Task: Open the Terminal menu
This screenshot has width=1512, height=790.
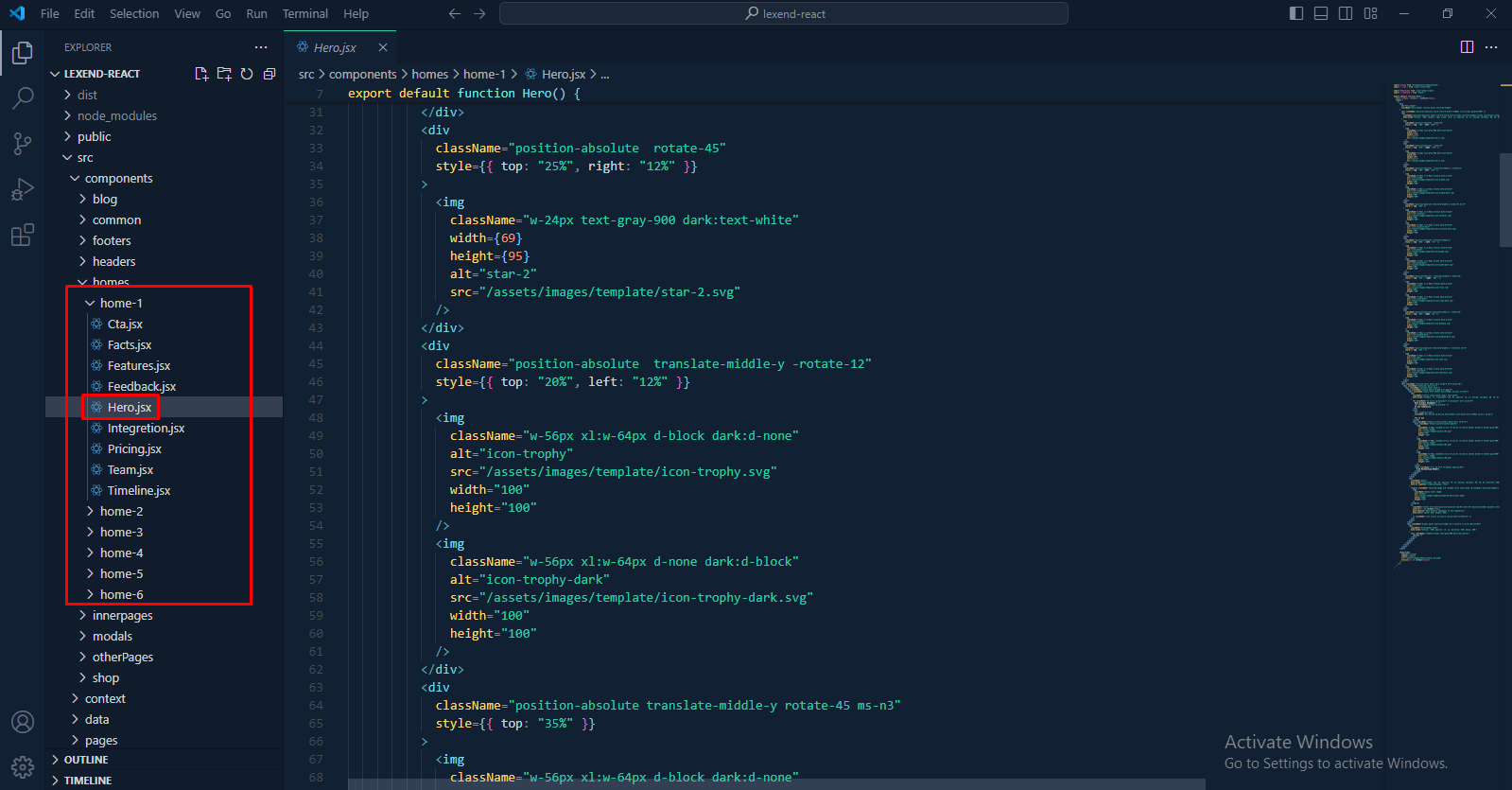Action: pyautogui.click(x=304, y=13)
